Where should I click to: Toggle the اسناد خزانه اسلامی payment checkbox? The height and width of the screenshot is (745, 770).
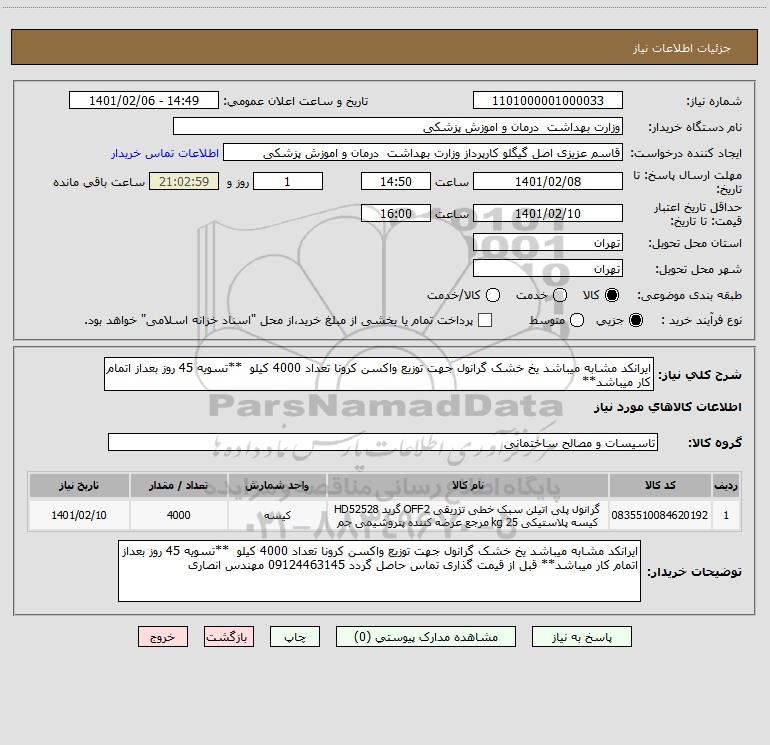(x=485, y=320)
